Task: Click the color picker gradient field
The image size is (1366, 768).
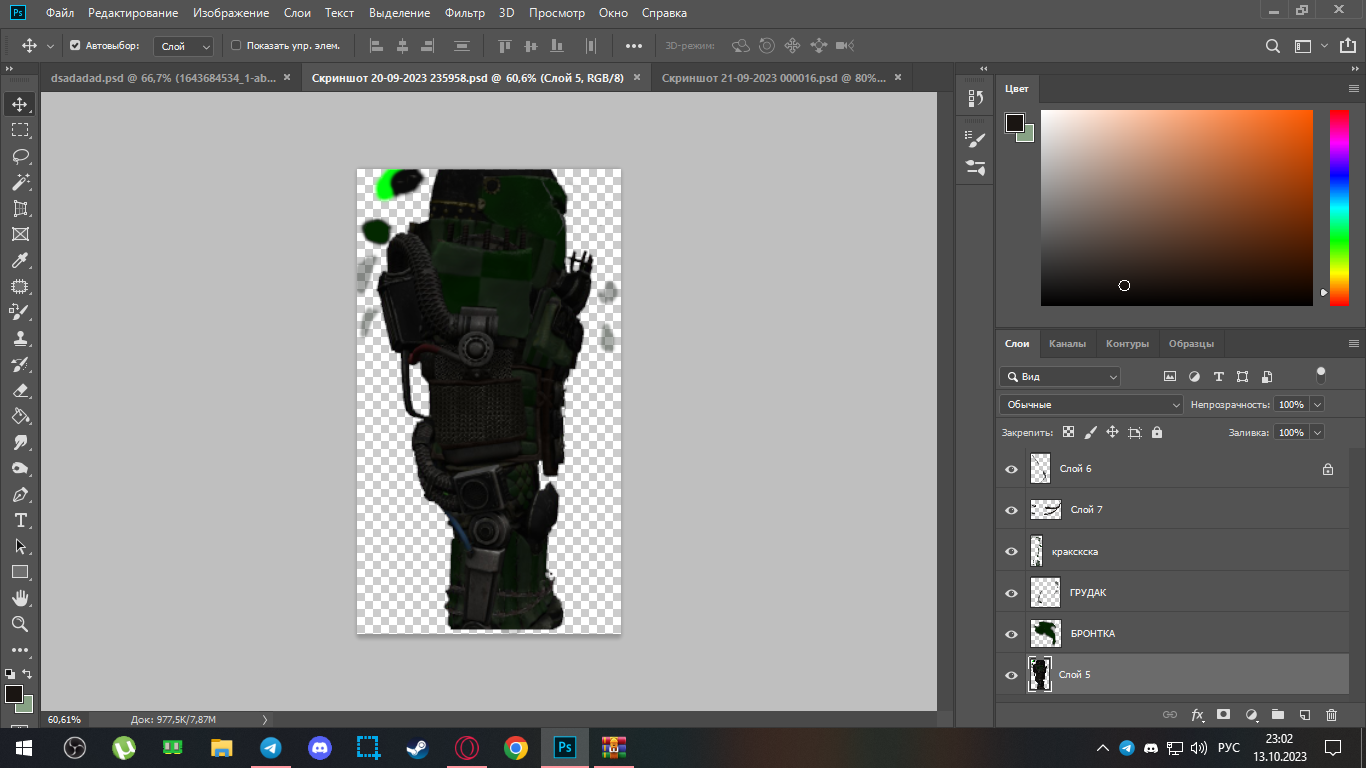Action: (1176, 207)
